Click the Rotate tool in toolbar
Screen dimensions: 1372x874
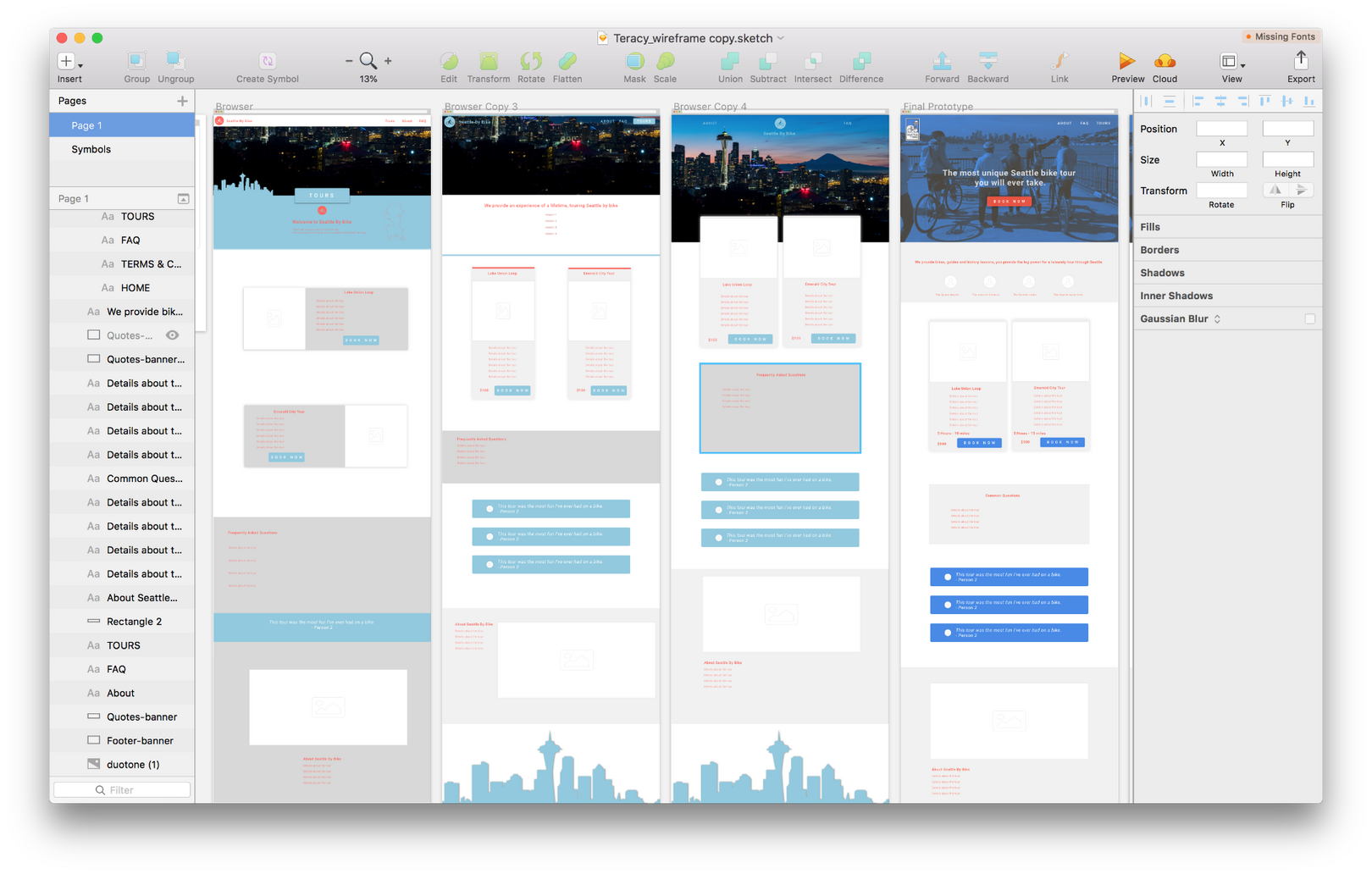[531, 61]
